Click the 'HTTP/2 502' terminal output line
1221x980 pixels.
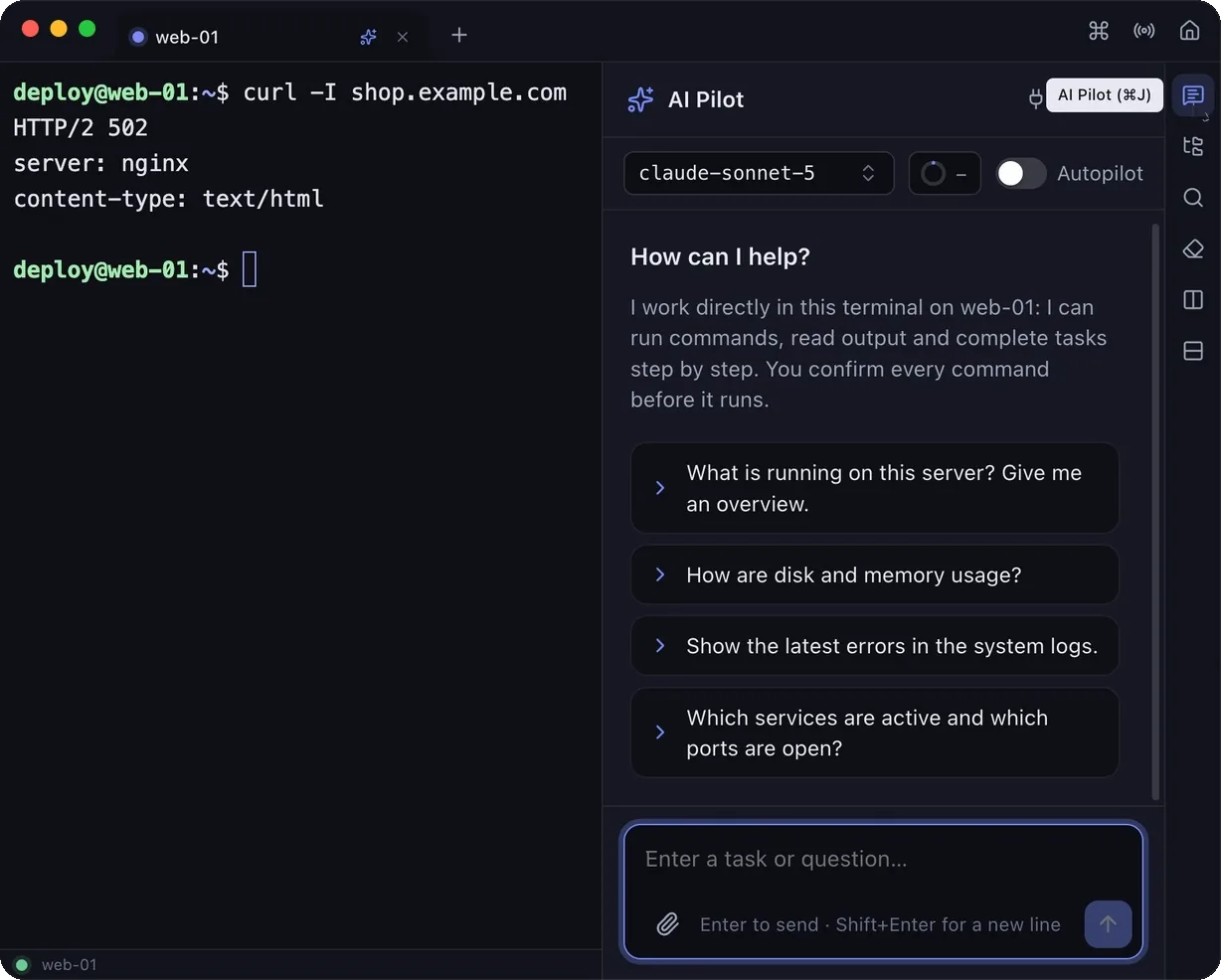tap(81, 127)
